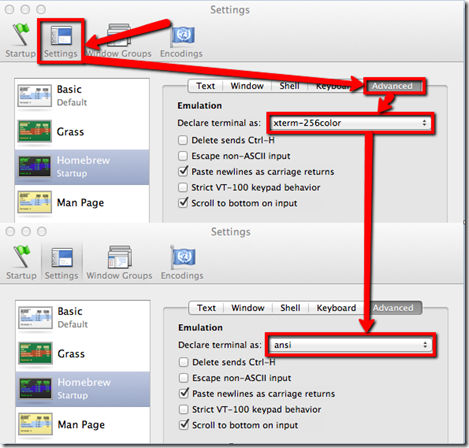This screenshot has height=448, width=469.
Task: Select Man Page profile thumbnail in ansi window
Action: [x=35, y=424]
